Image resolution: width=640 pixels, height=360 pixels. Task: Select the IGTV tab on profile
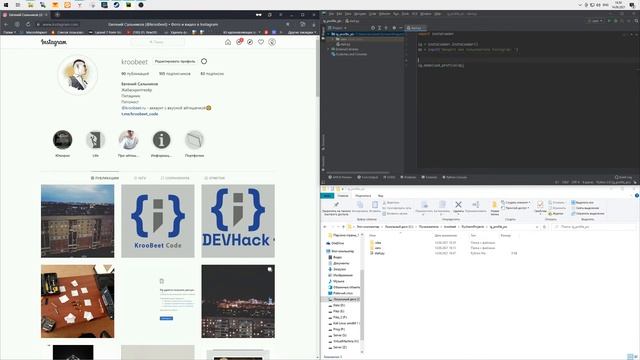(140, 178)
